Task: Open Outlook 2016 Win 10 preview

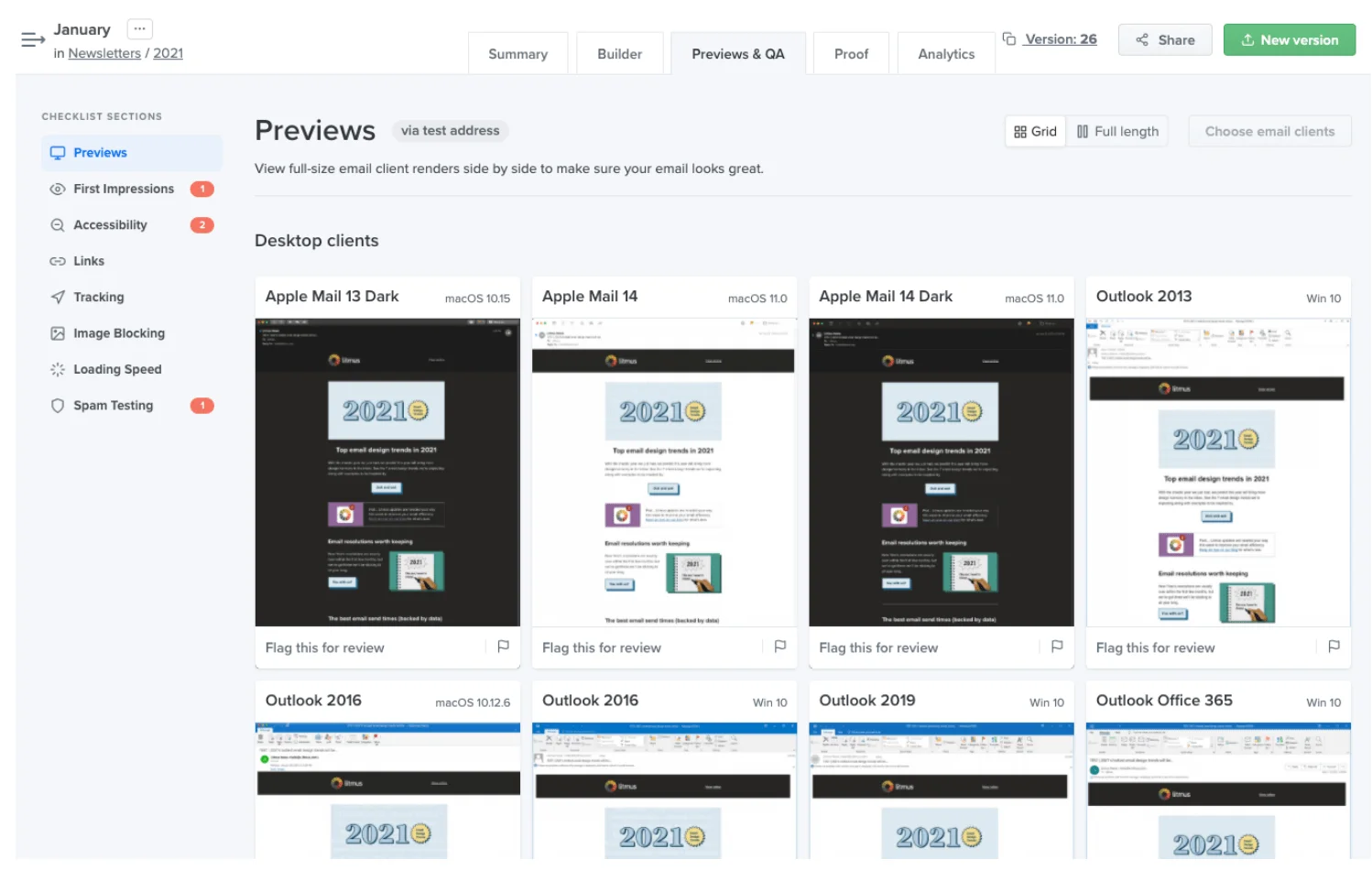Action: (664, 790)
